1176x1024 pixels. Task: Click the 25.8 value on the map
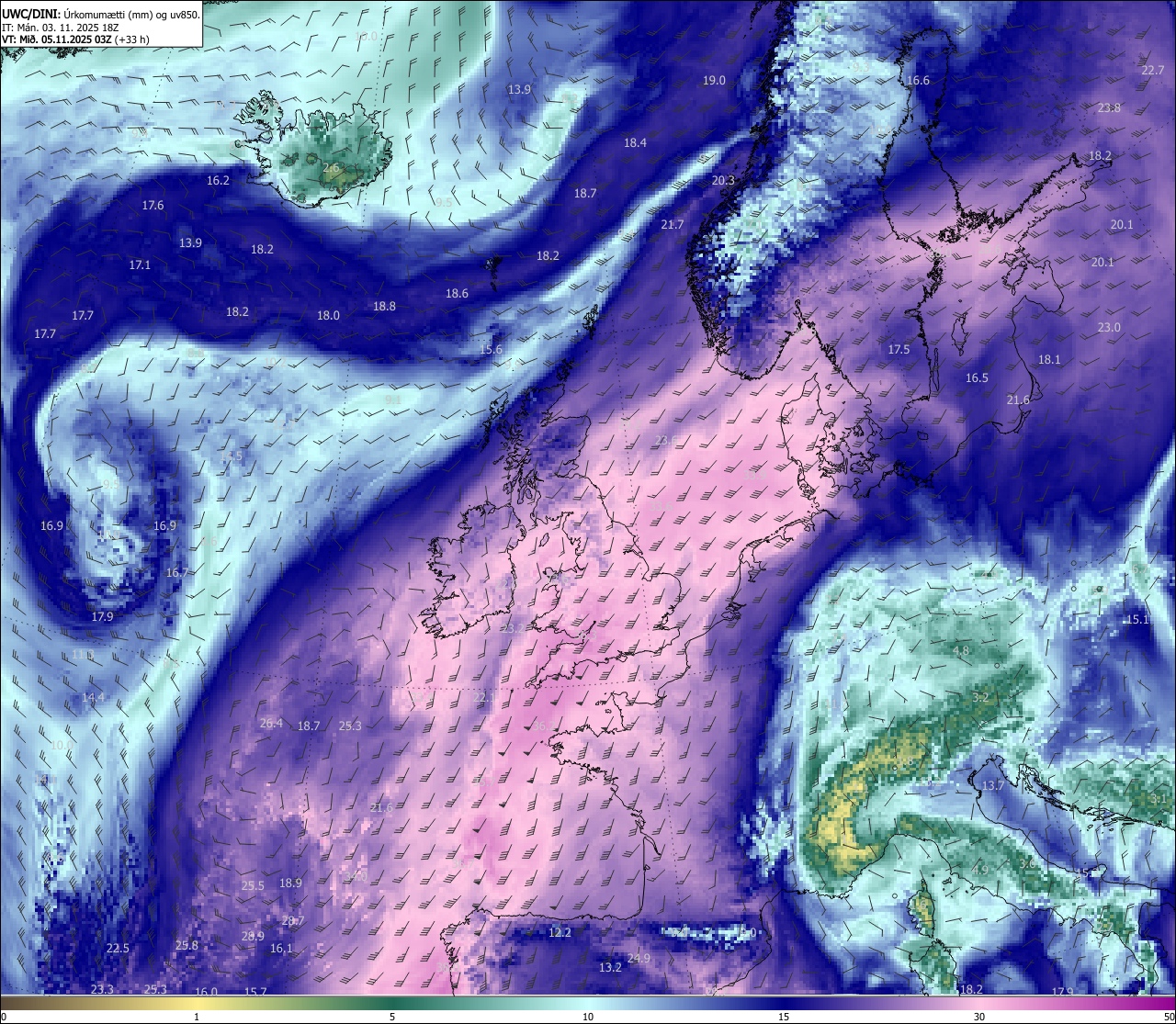coord(187,946)
